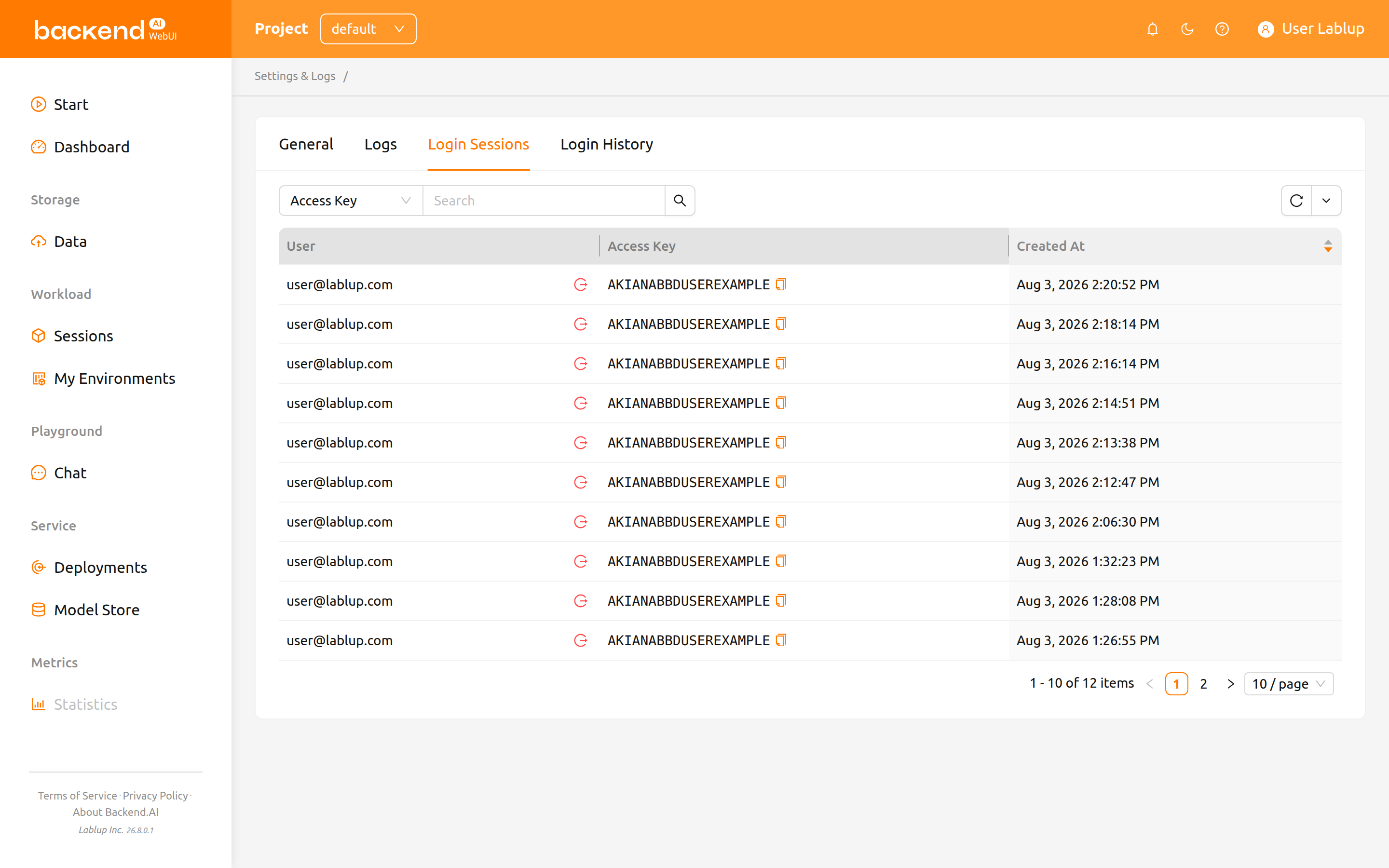Viewport: 1389px width, 868px height.
Task: Copy access key for 1:28:08 PM session
Action: 781,601
